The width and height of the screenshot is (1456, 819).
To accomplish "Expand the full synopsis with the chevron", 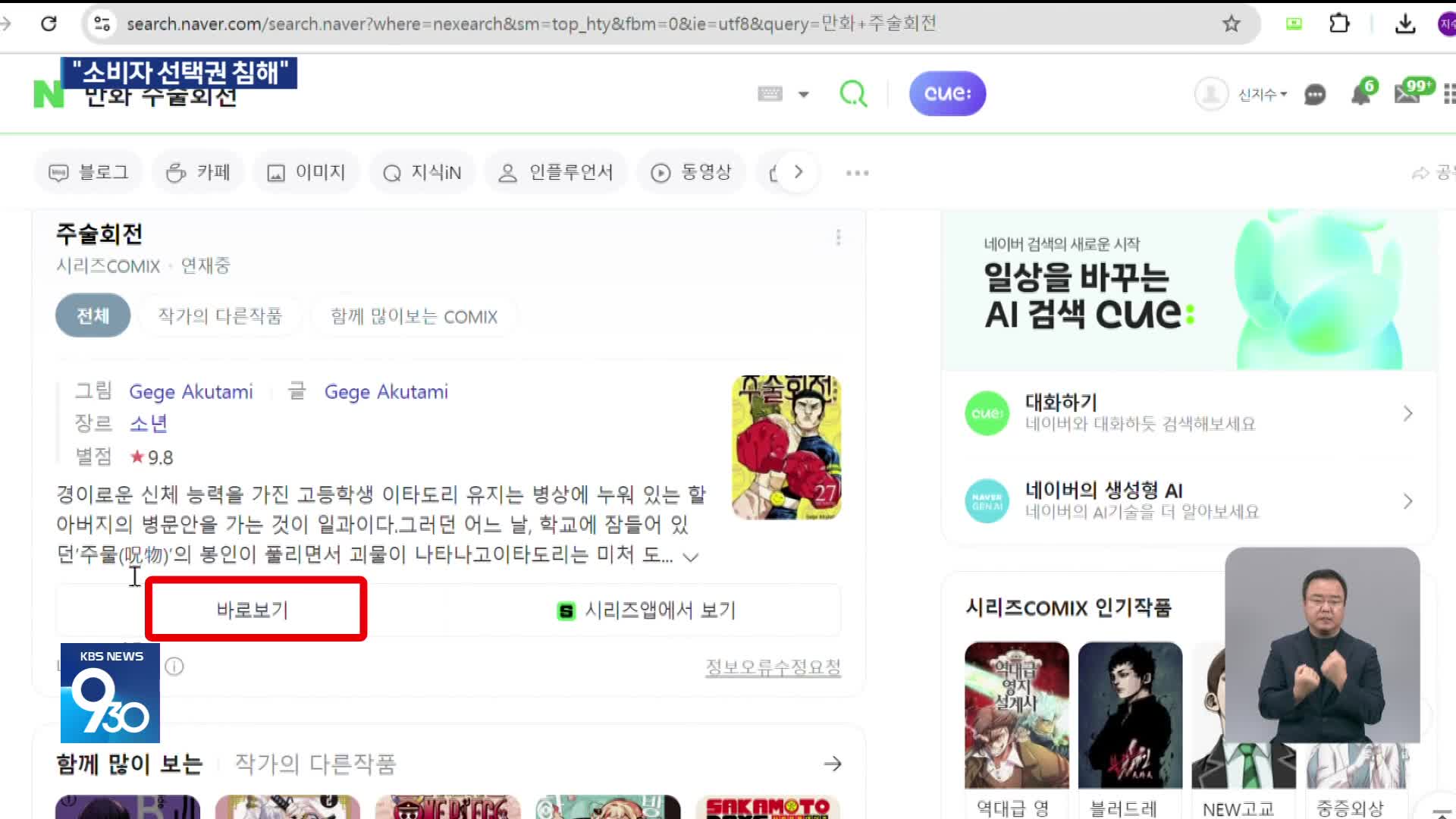I will click(690, 557).
